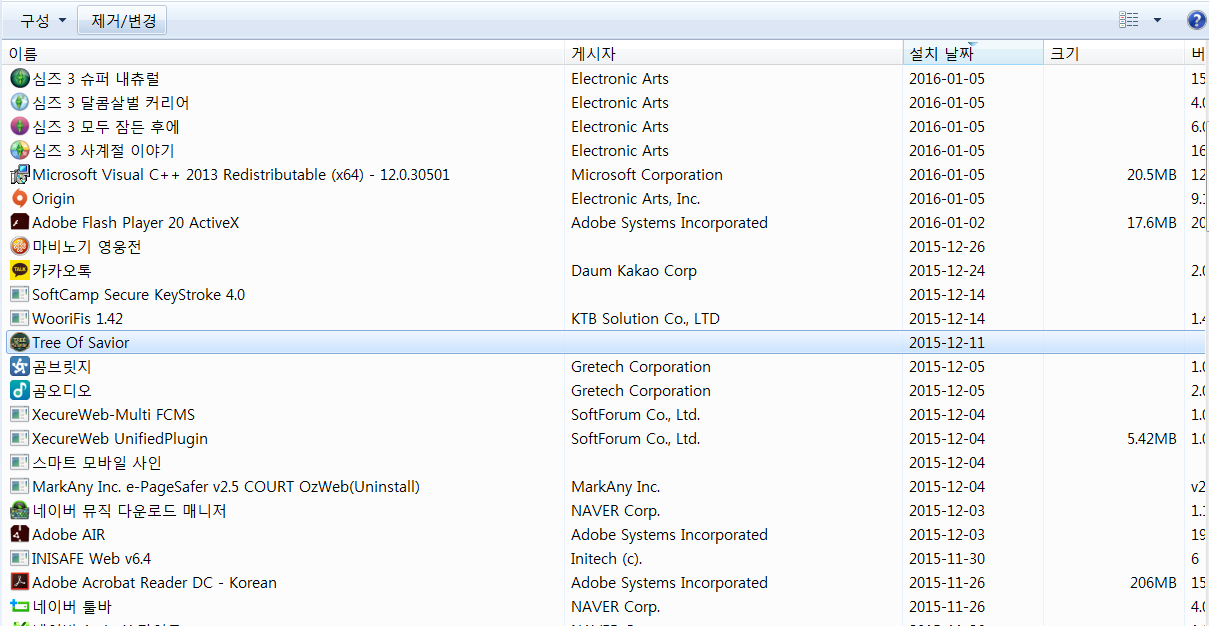Image resolution: width=1209 pixels, height=626 pixels.
Task: Click the 카카오톡 yellow talk icon
Action: [x=20, y=270]
